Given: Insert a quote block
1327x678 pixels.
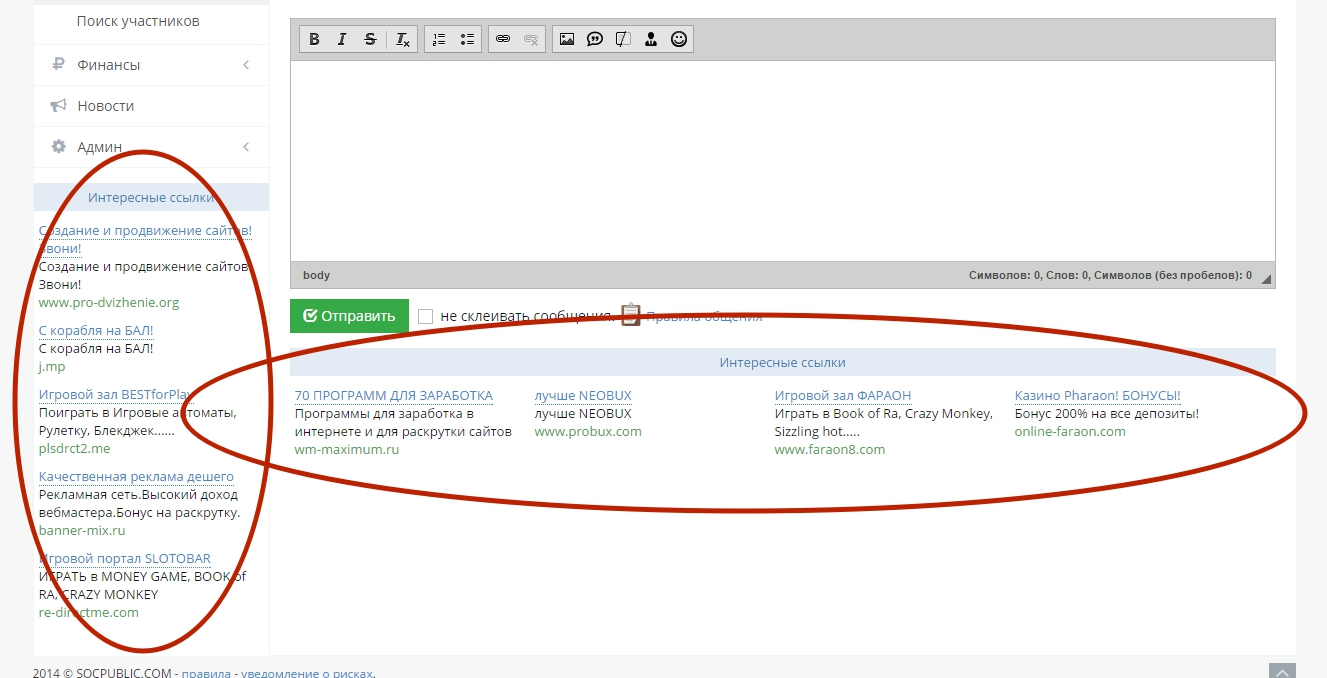Looking at the screenshot, I should (x=595, y=40).
